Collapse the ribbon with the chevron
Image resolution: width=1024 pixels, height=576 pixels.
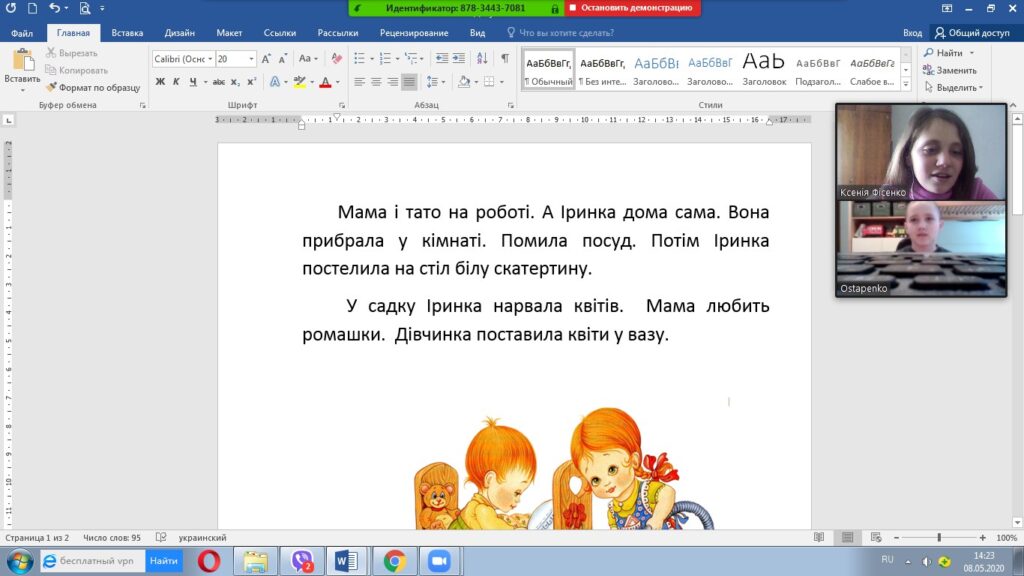pyautogui.click(x=1013, y=105)
